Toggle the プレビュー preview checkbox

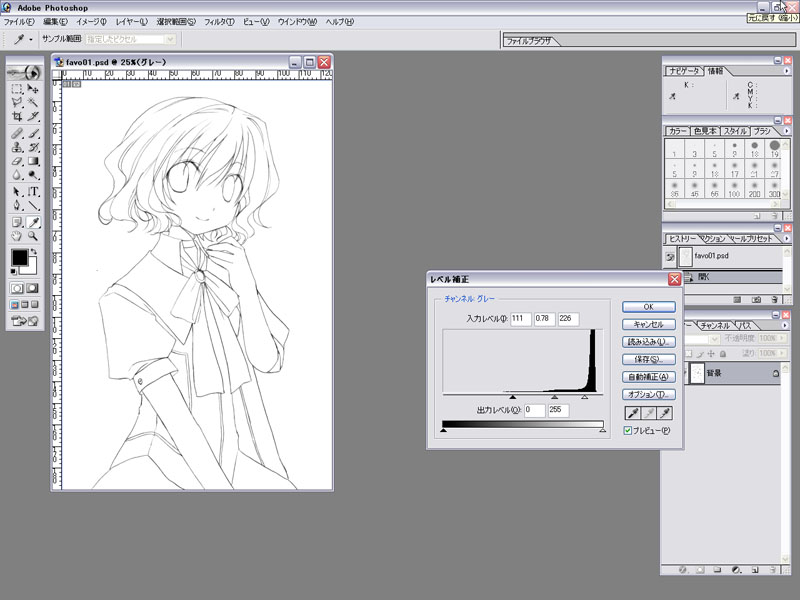(x=628, y=431)
